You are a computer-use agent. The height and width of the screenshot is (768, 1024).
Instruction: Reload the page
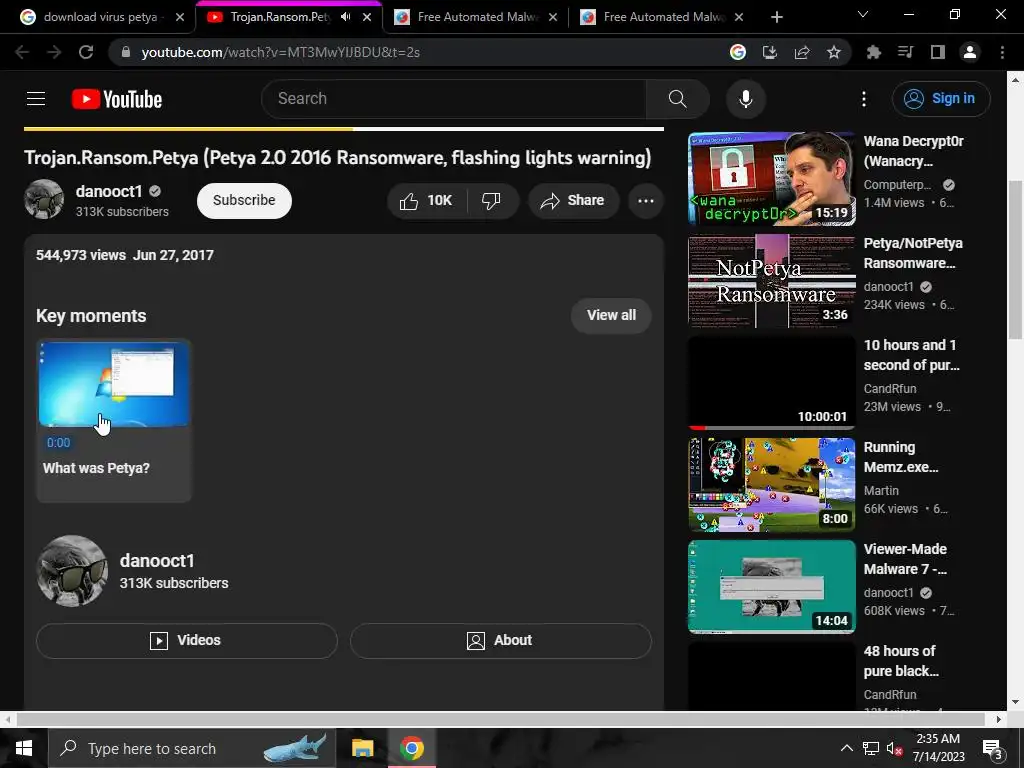(x=86, y=52)
